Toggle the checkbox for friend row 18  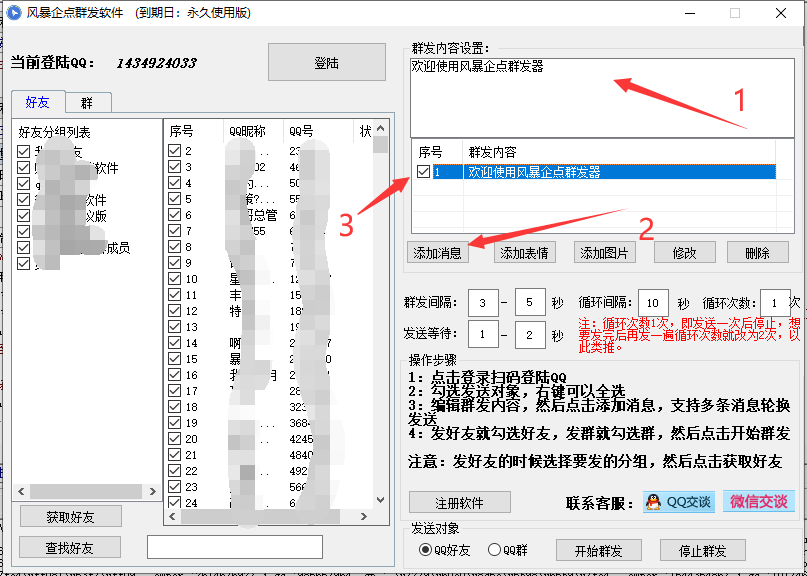174,407
